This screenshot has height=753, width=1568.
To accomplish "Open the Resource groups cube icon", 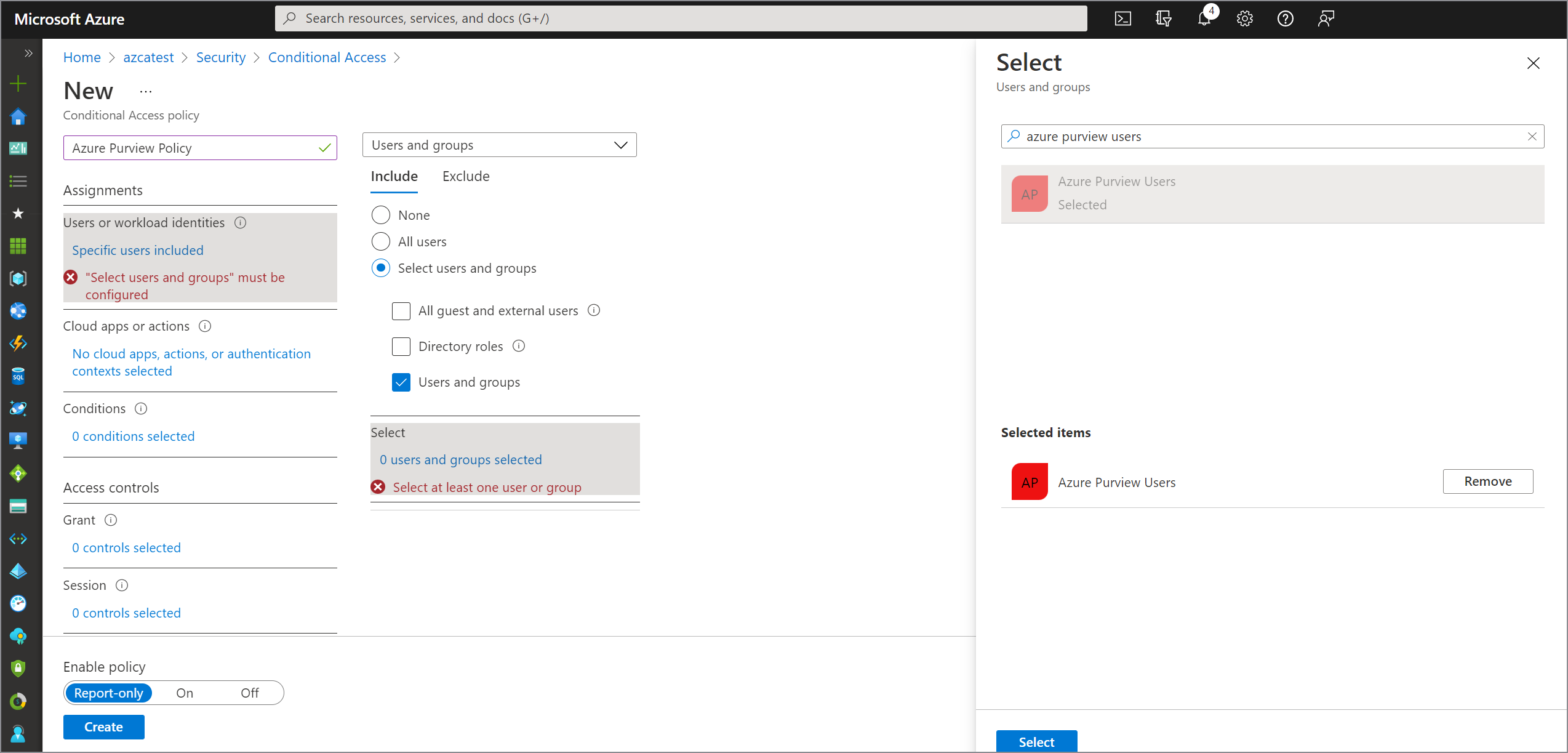I will (x=18, y=278).
